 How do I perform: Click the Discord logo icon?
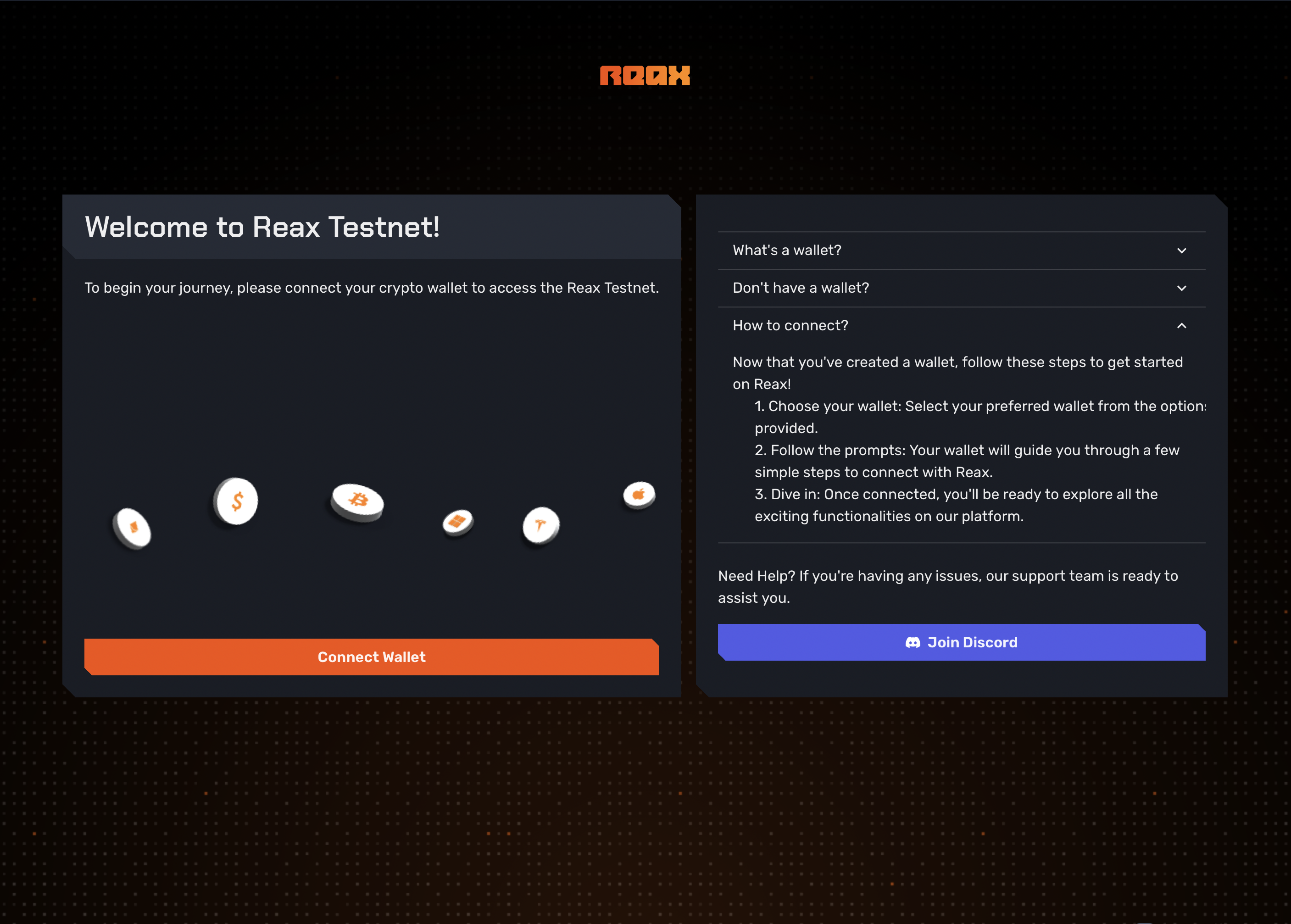[x=913, y=642]
